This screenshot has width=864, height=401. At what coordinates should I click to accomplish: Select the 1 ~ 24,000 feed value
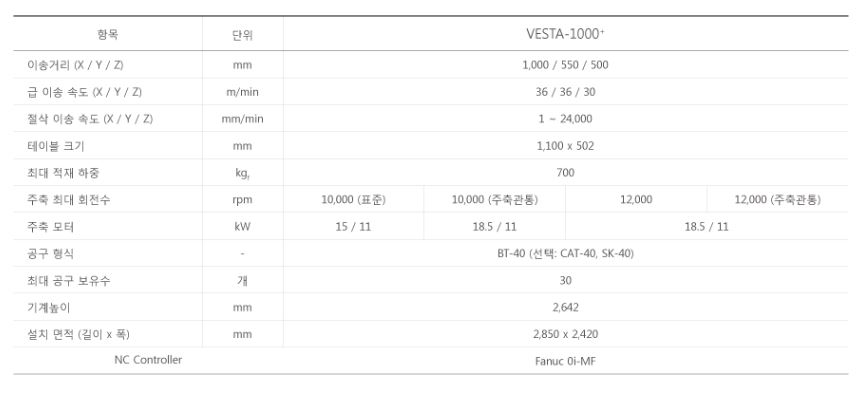[x=565, y=119]
